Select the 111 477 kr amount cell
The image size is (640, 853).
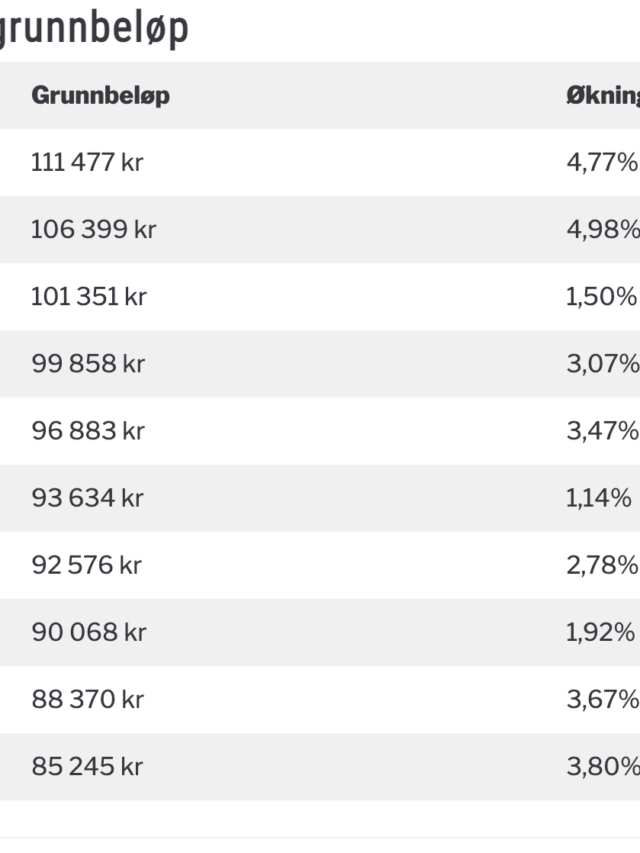point(87,163)
